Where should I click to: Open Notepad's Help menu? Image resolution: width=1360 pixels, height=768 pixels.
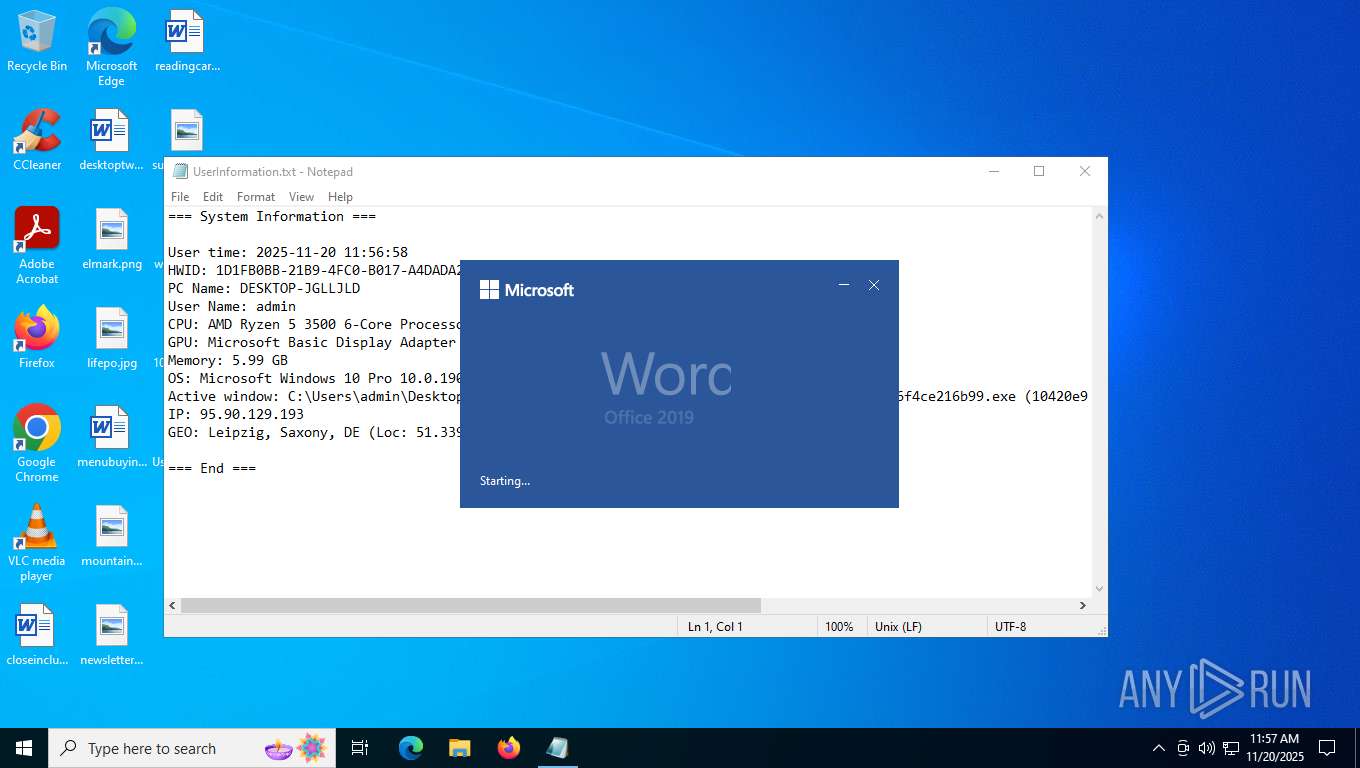click(x=340, y=197)
